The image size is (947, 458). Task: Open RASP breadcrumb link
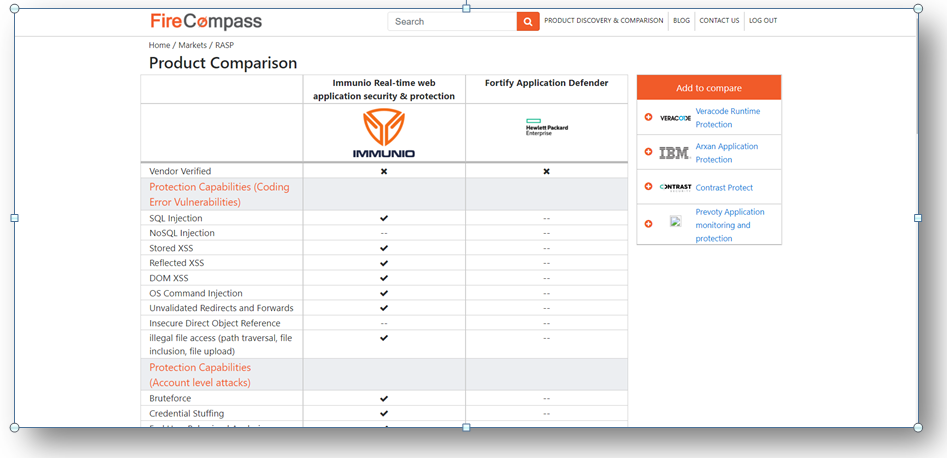(x=224, y=45)
